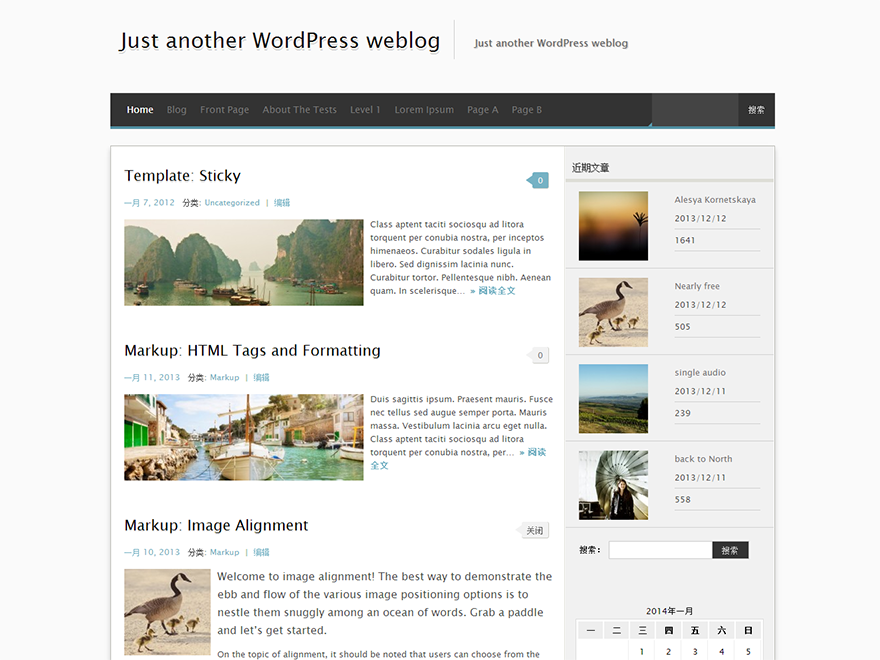Screen dimensions: 880x660
Task: Click the sidebar search submit button
Action: coord(730,550)
